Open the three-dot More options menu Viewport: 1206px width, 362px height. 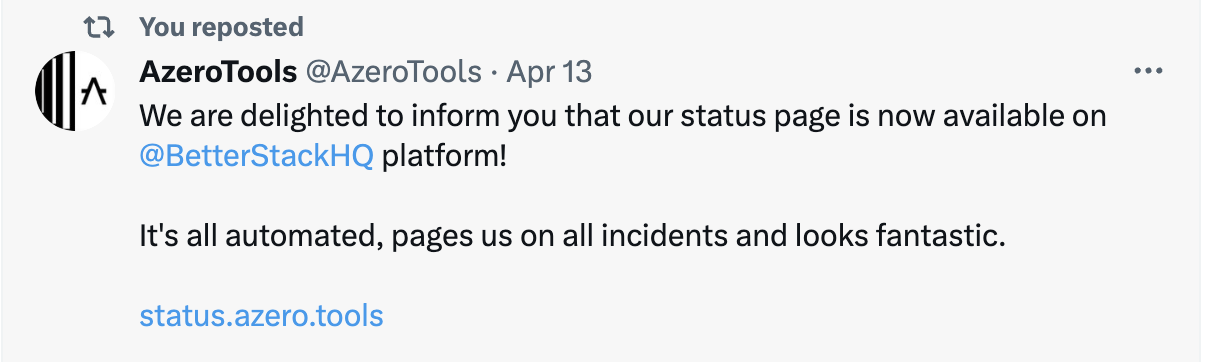click(1146, 72)
